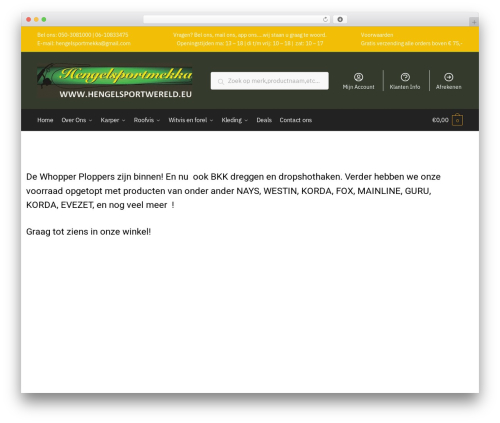Click the macOS red close window button
Image resolution: width=500 pixels, height=423 pixels.
[x=29, y=19]
